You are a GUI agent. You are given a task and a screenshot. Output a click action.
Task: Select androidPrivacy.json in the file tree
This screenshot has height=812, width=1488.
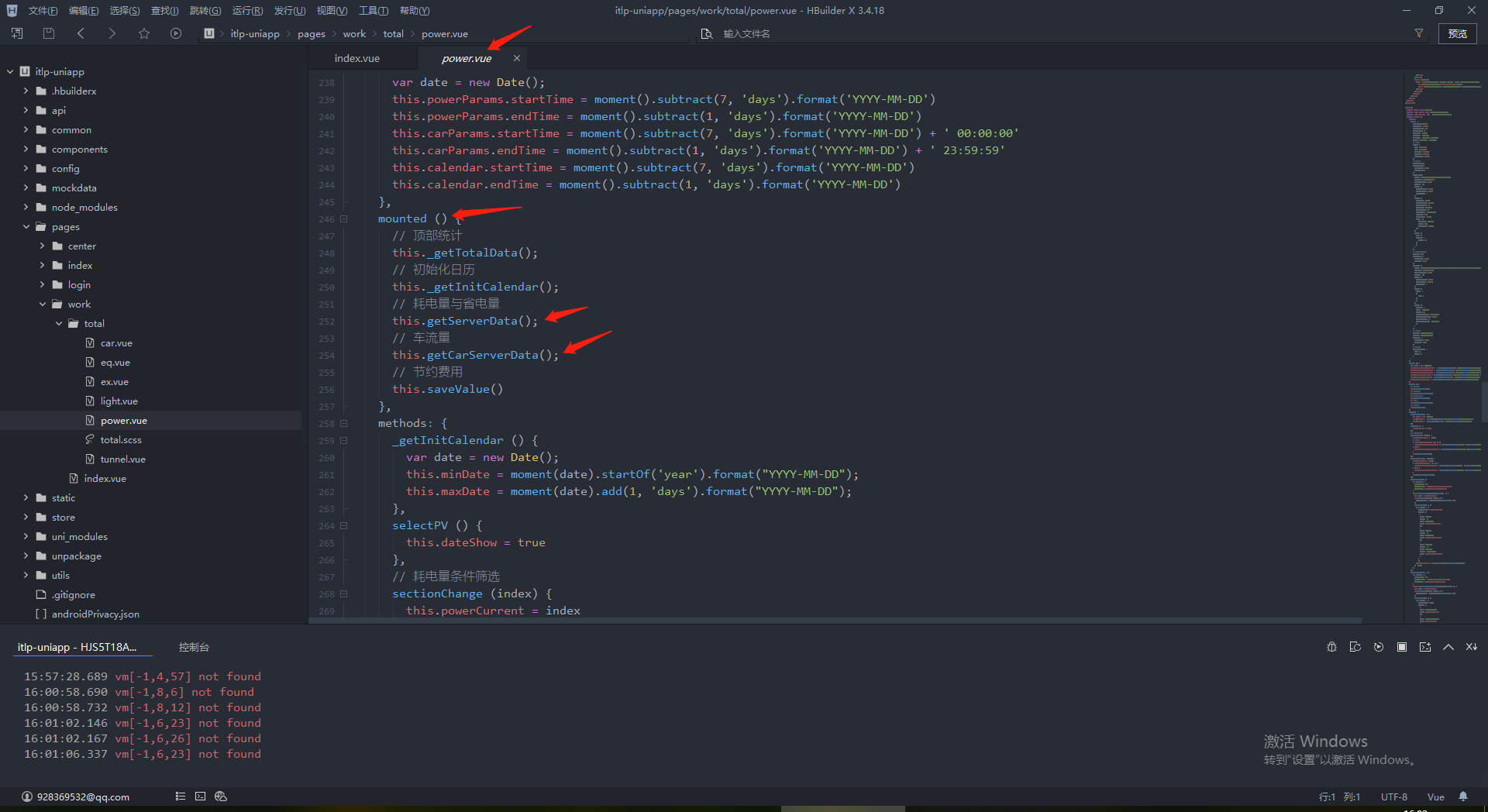tap(95, 614)
